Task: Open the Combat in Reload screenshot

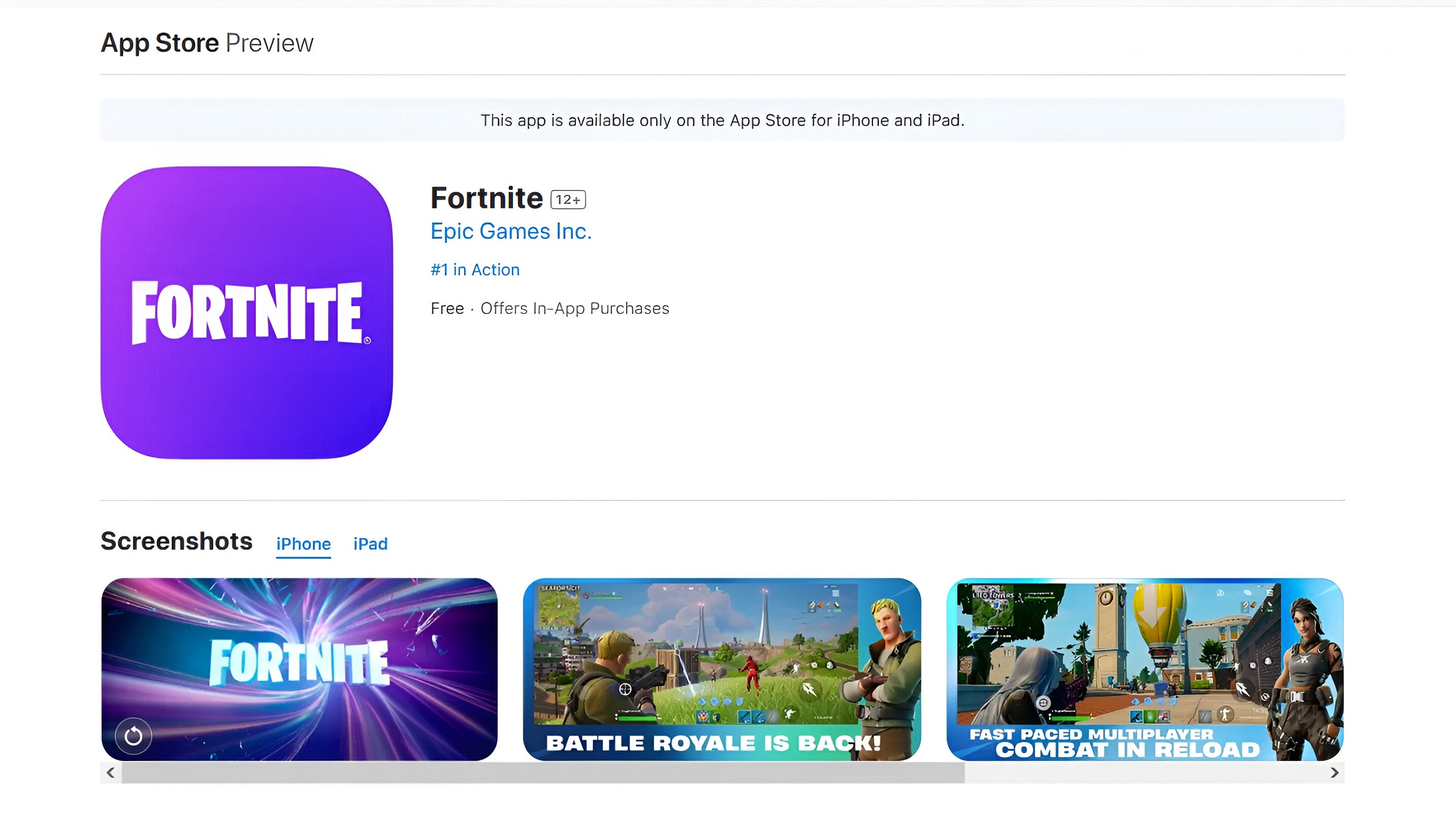Action: [1145, 669]
